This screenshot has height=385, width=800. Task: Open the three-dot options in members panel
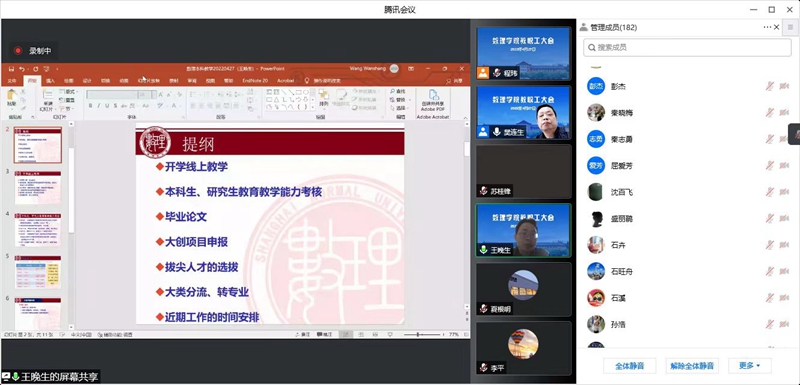767,27
